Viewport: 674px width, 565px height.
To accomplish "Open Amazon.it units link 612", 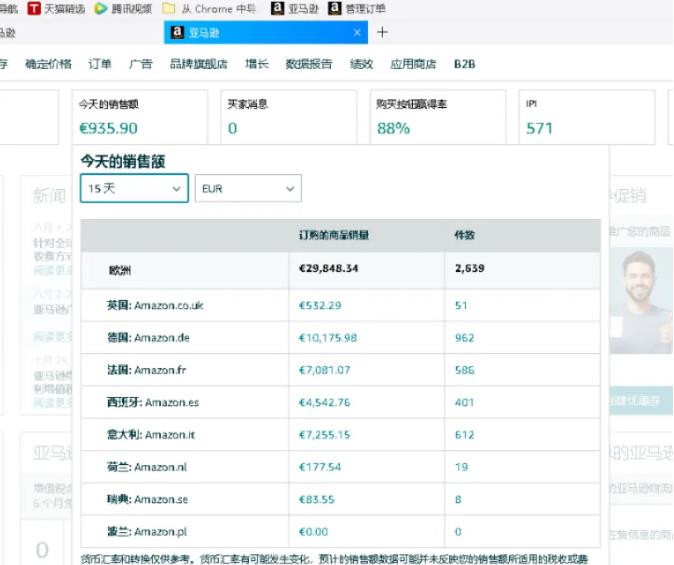I will (465, 435).
